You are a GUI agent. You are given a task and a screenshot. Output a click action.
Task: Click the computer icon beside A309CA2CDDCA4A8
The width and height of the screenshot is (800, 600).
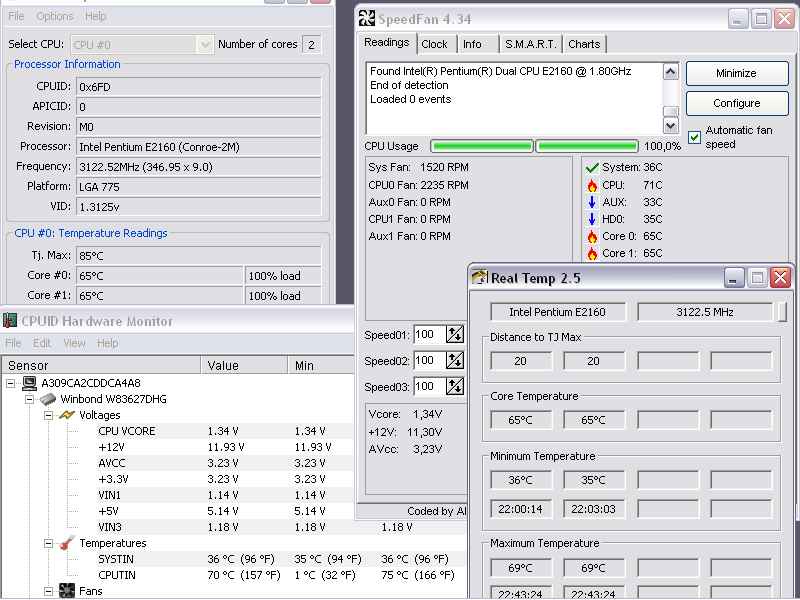tap(30, 383)
